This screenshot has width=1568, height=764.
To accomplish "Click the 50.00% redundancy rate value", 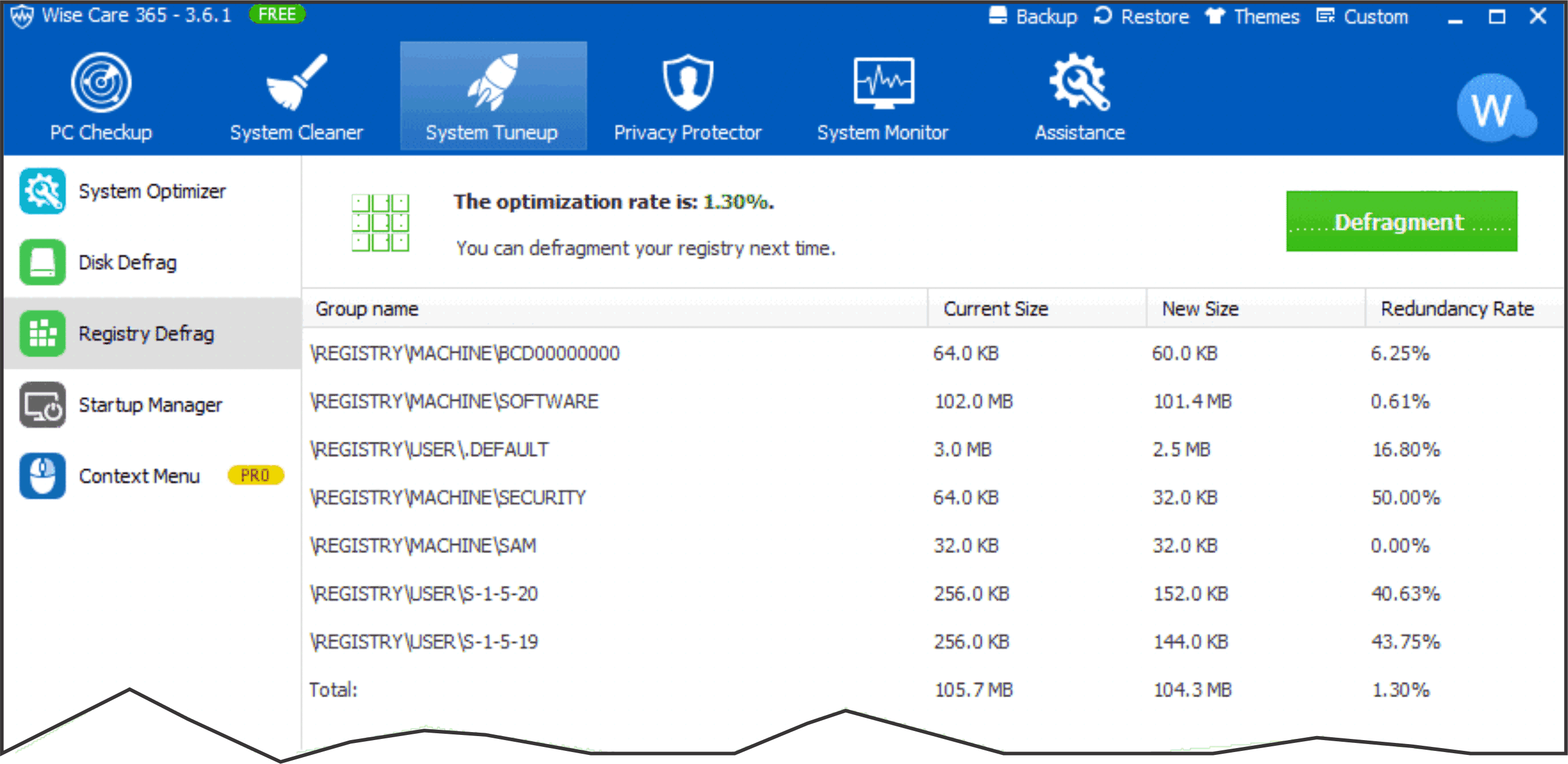I will (x=1406, y=498).
